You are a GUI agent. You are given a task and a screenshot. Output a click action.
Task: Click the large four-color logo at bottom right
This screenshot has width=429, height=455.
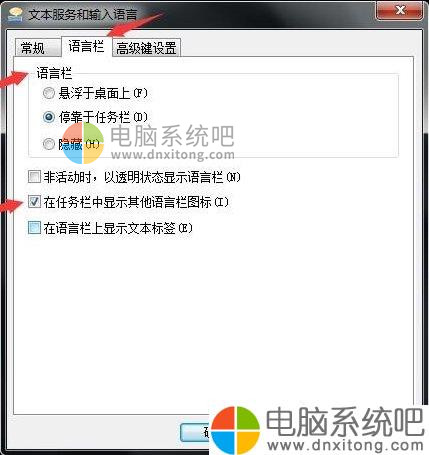(235, 430)
